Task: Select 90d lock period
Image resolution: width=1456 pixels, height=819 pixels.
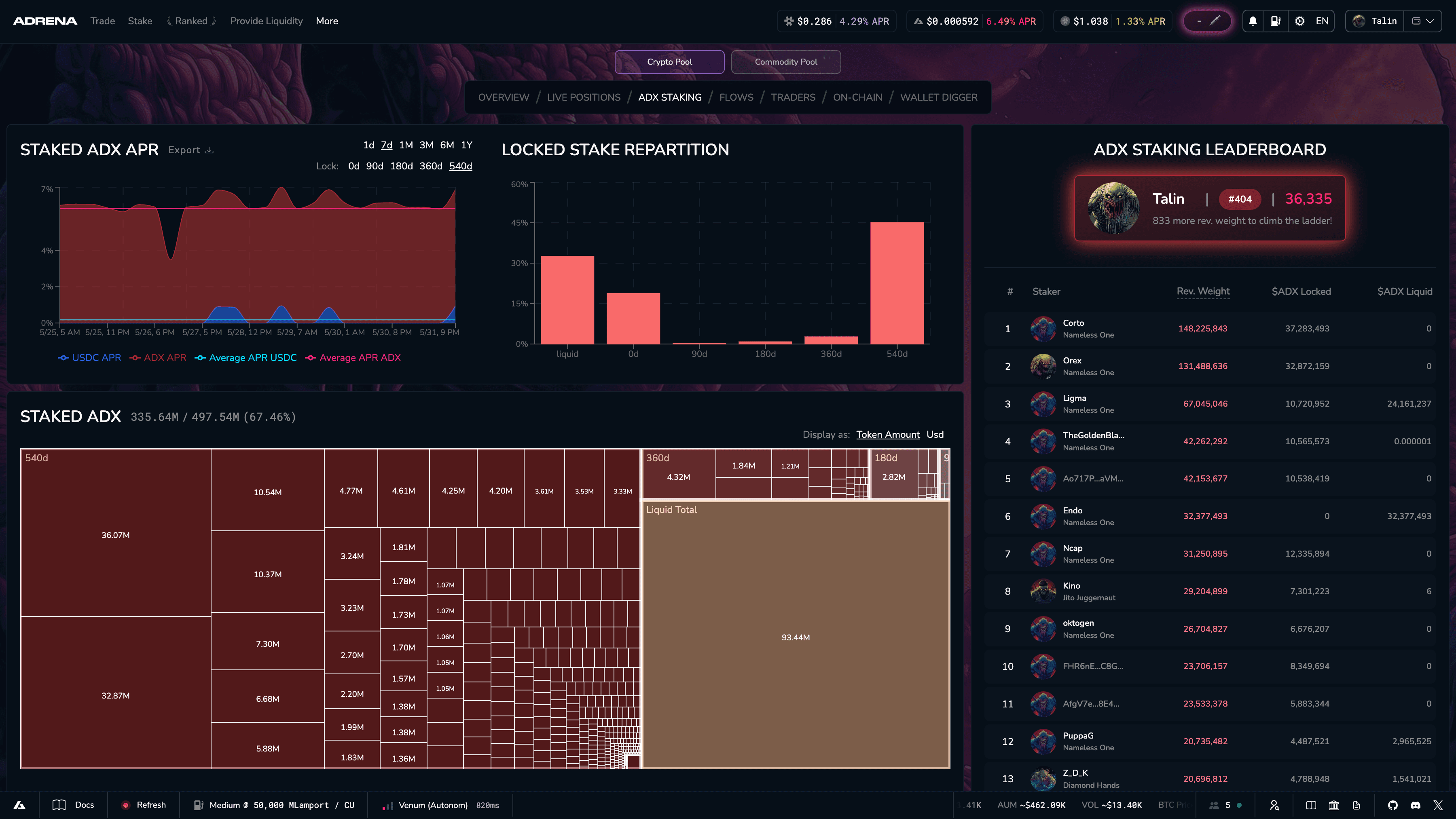Action: click(374, 166)
